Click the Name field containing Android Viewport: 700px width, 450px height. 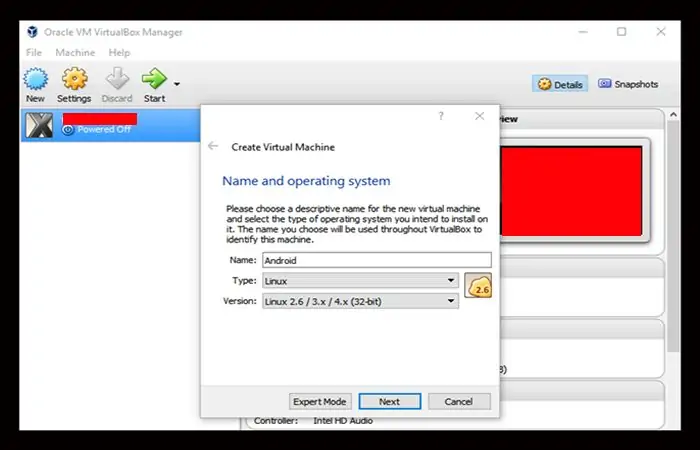377,260
